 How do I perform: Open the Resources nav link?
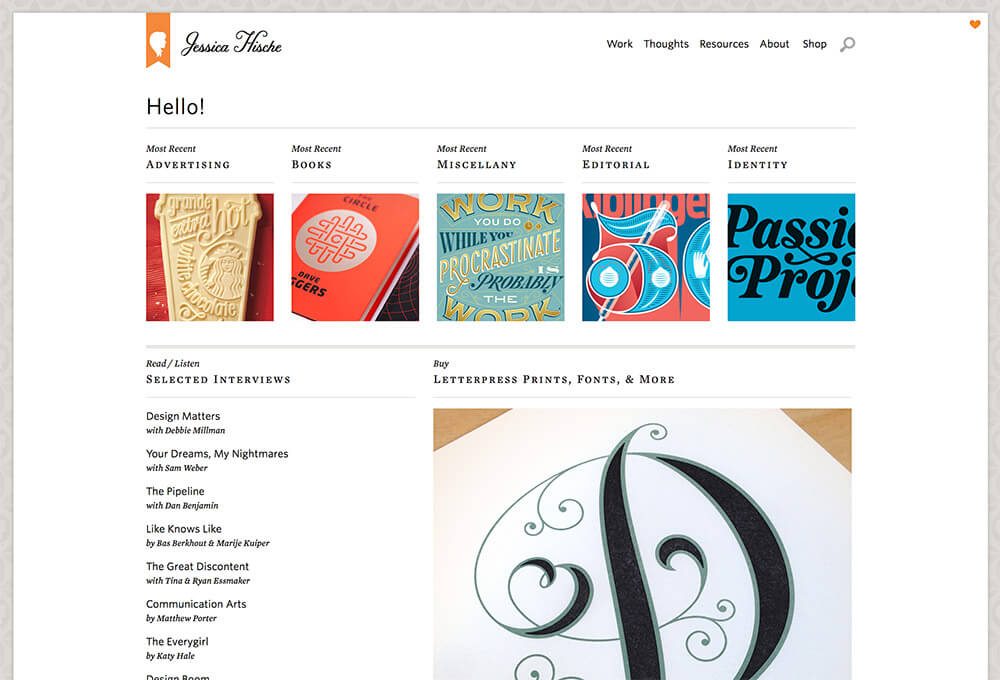pyautogui.click(x=724, y=44)
